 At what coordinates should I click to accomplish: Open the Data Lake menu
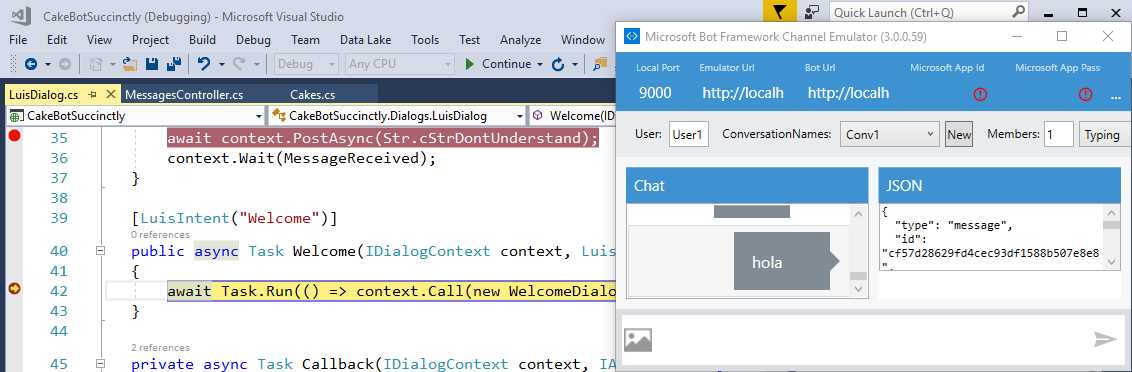click(x=366, y=40)
